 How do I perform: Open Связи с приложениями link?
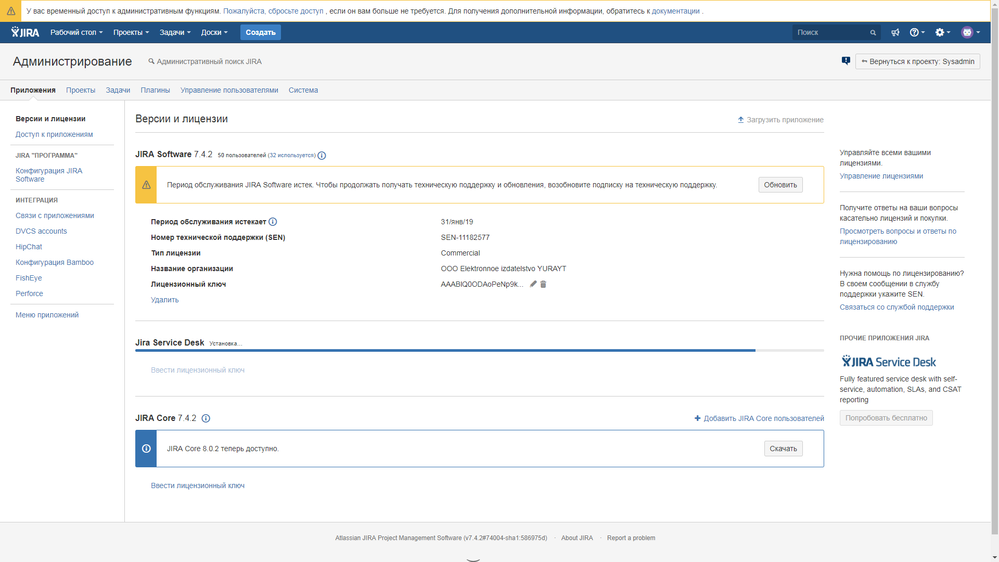[x=55, y=215]
